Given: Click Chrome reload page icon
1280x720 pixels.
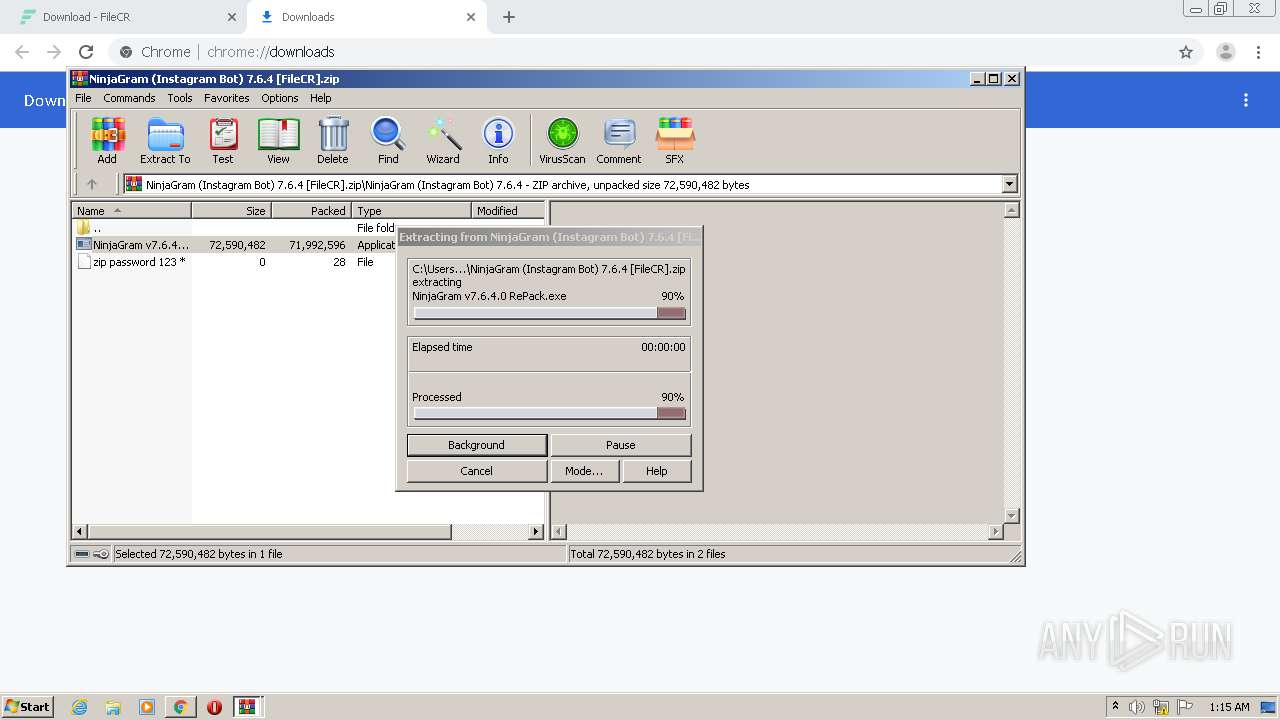Looking at the screenshot, I should pyautogui.click(x=86, y=52).
